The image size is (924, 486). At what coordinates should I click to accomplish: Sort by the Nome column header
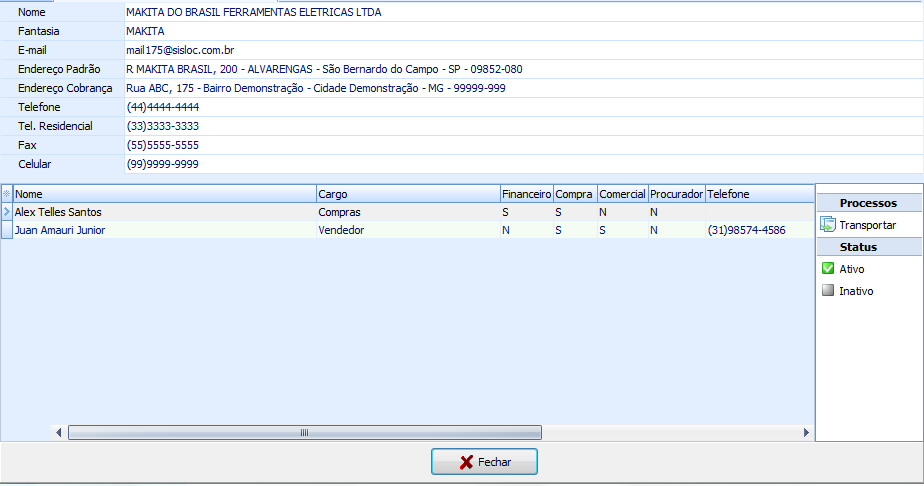[164, 194]
